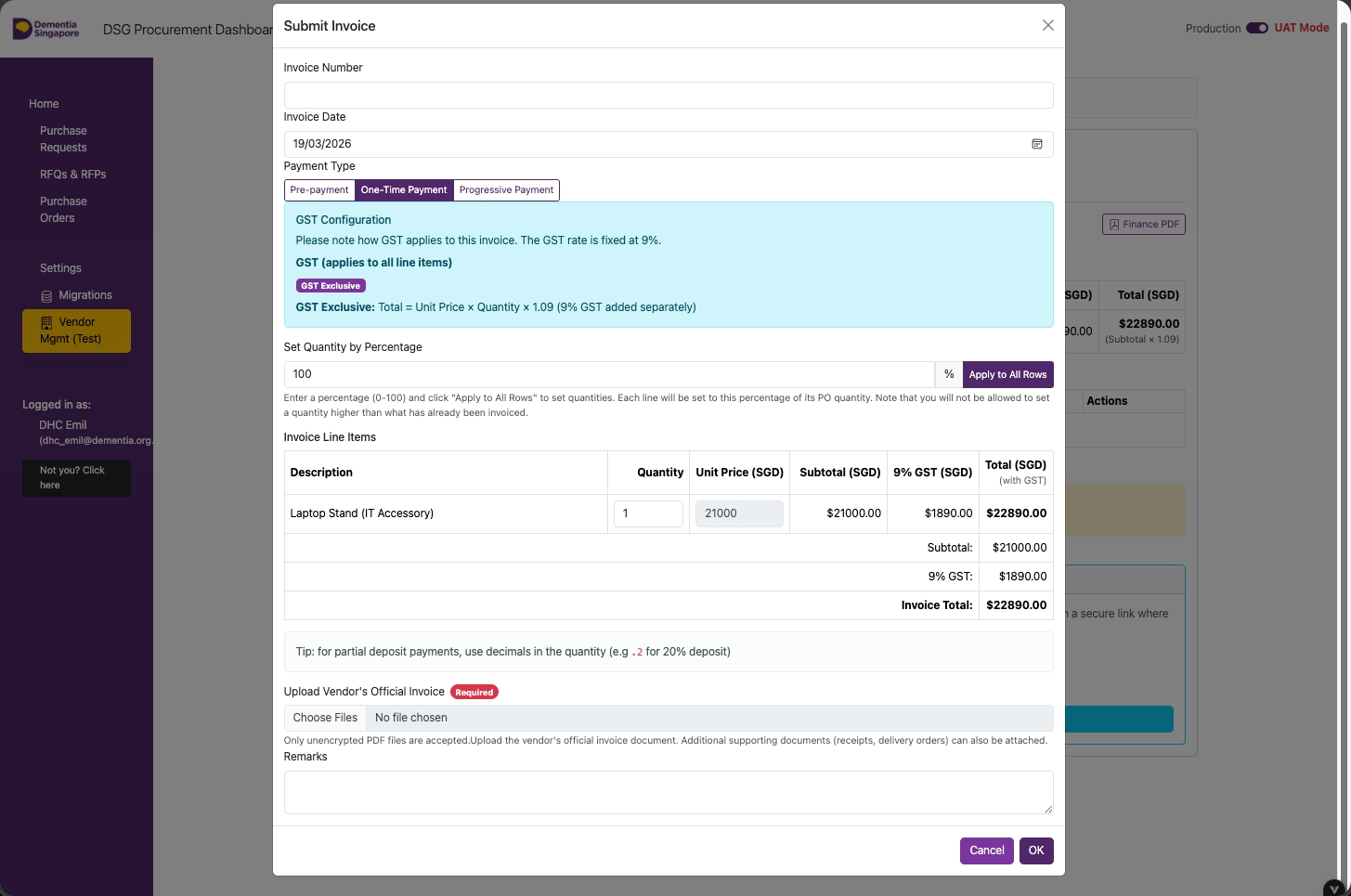Click the Invoice Date field
The image size is (1351, 896).
click(x=669, y=144)
